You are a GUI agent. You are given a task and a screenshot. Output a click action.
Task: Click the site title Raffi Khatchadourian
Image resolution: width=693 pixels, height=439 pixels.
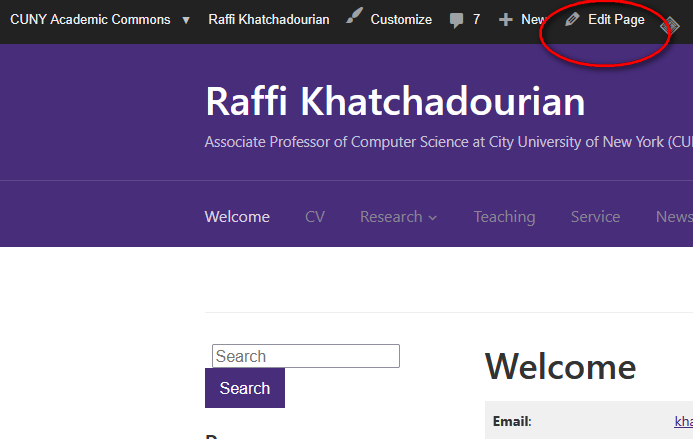(395, 102)
